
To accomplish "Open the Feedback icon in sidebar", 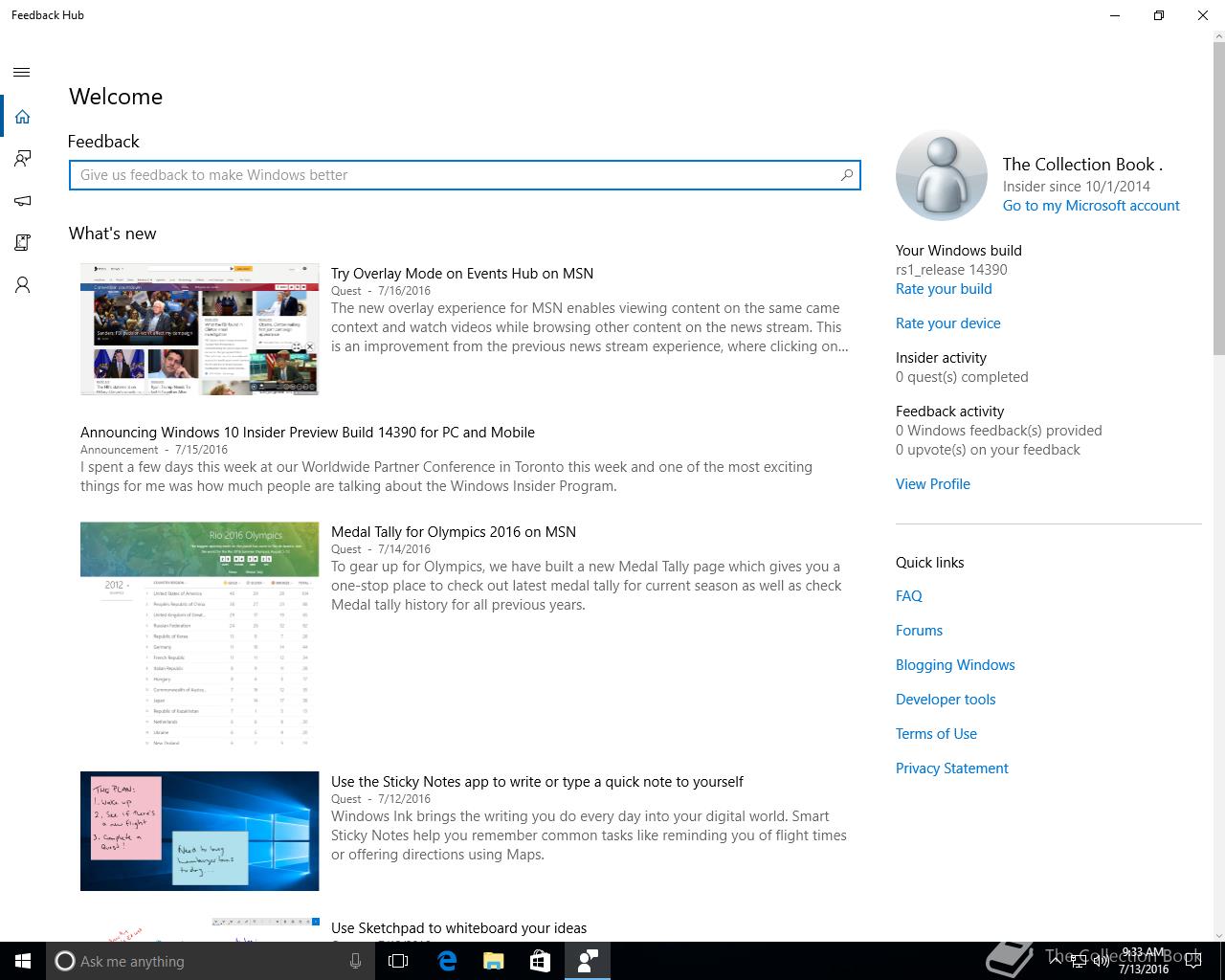I will click(x=22, y=159).
